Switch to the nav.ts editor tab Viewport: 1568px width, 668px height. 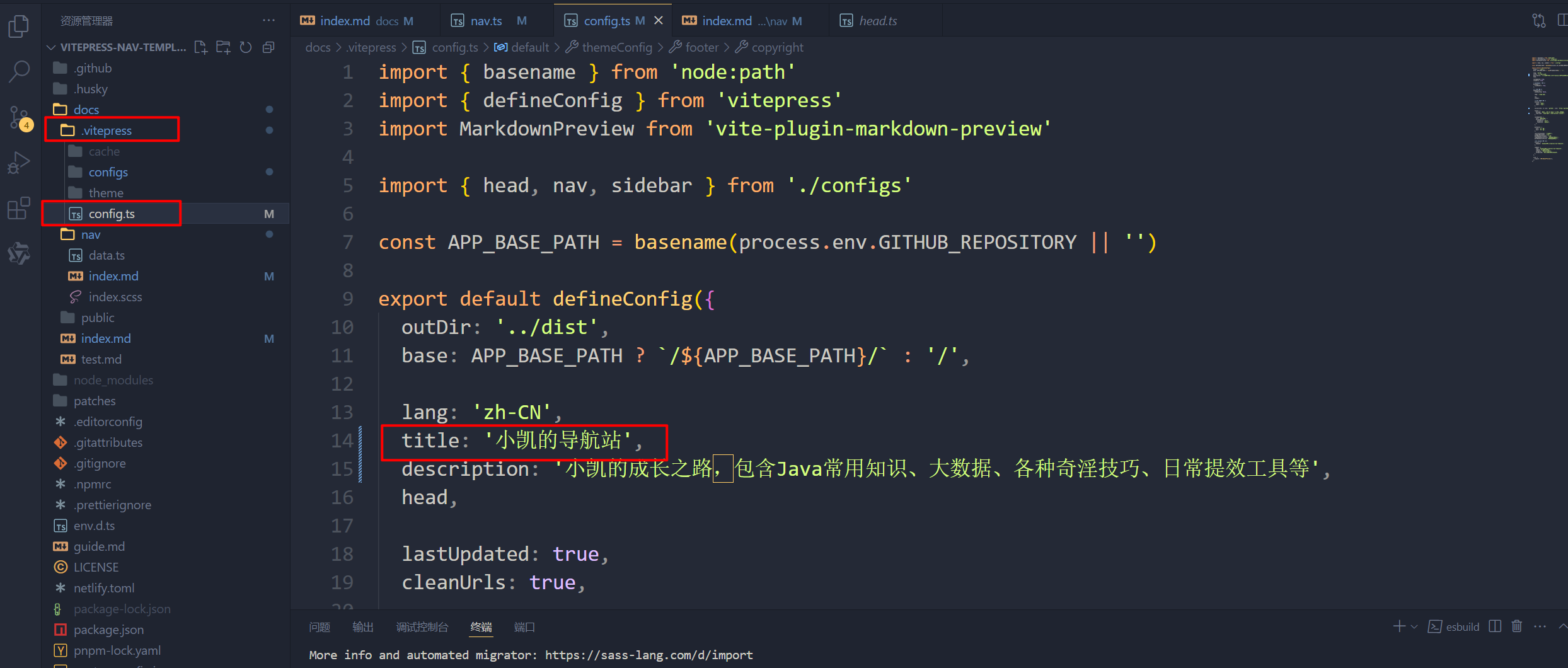pyautogui.click(x=486, y=21)
